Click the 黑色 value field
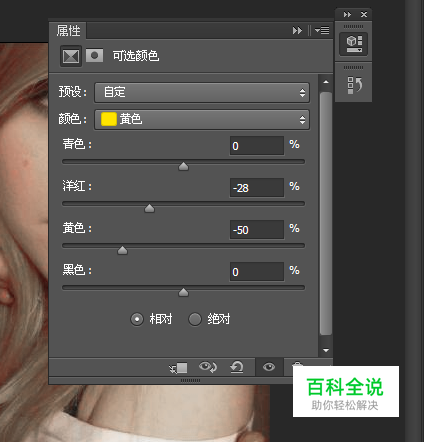 [x=257, y=272]
